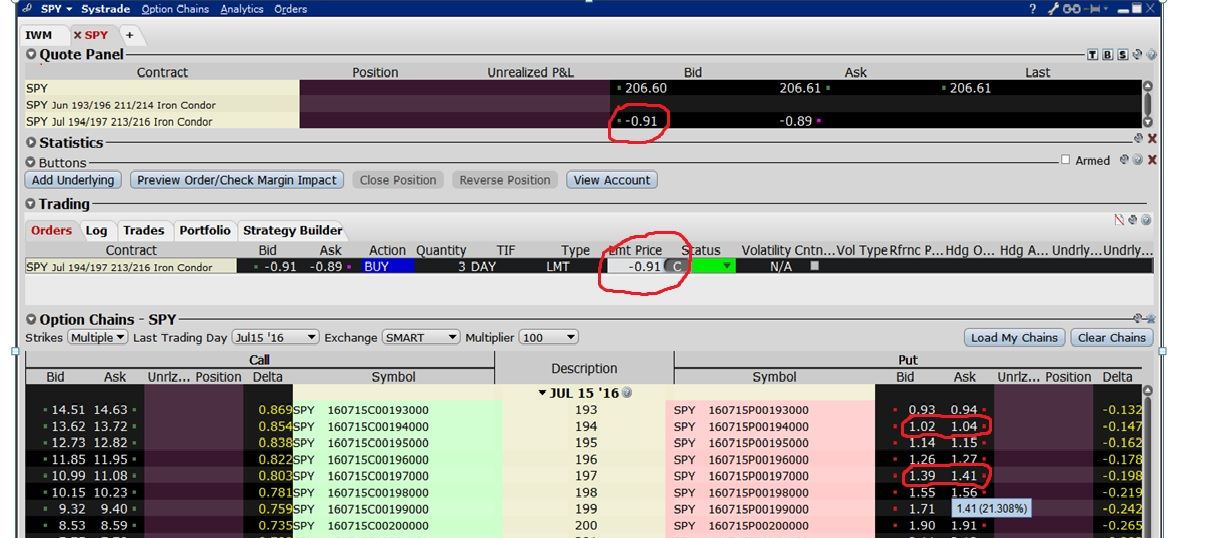1214x538 pixels.
Task: Collapse the Option Chains - SPY section
Action: 31,320
